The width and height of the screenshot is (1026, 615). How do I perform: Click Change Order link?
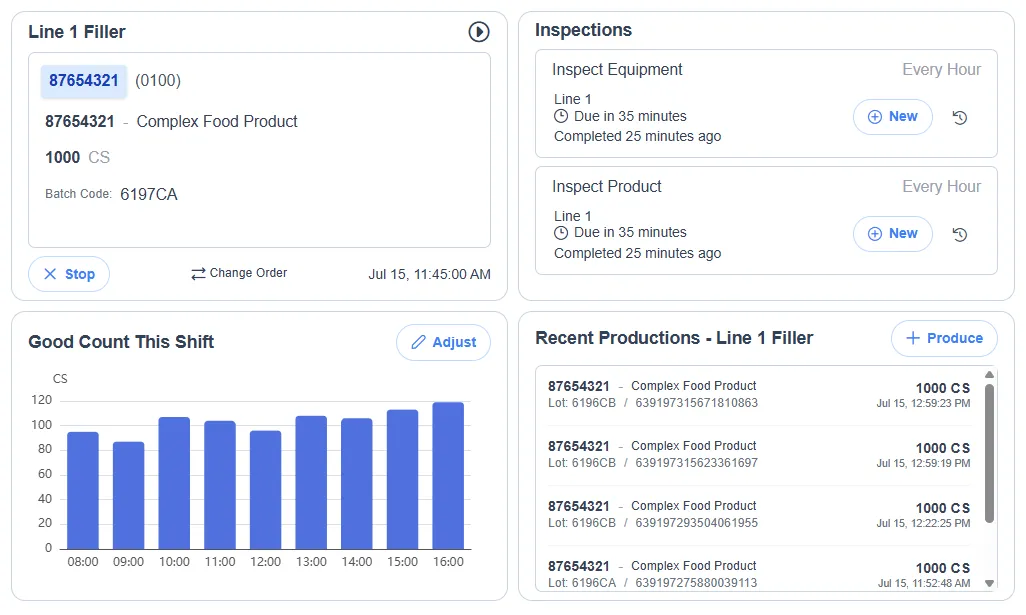pos(239,273)
